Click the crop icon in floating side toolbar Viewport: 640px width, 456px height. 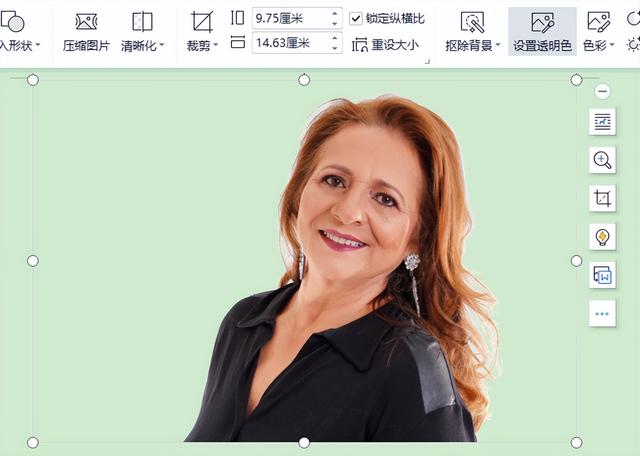click(x=602, y=198)
